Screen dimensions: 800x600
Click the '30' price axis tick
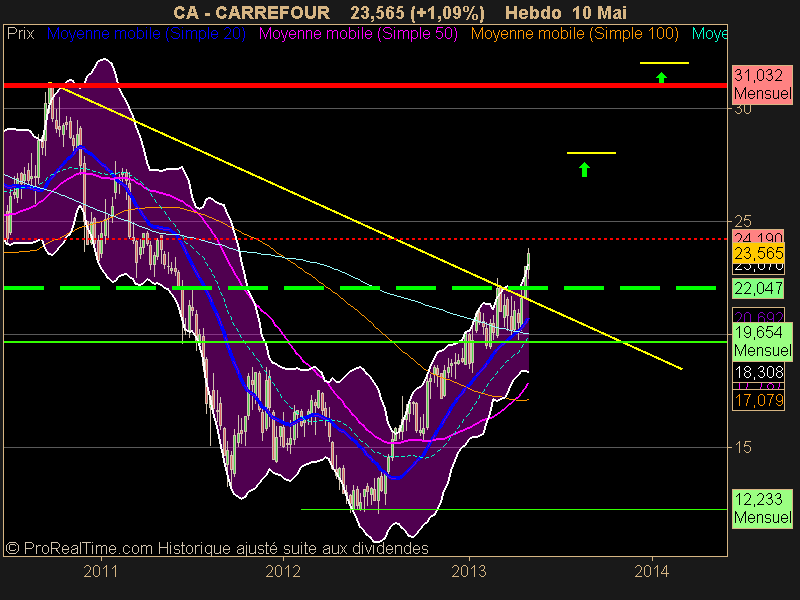[743, 109]
